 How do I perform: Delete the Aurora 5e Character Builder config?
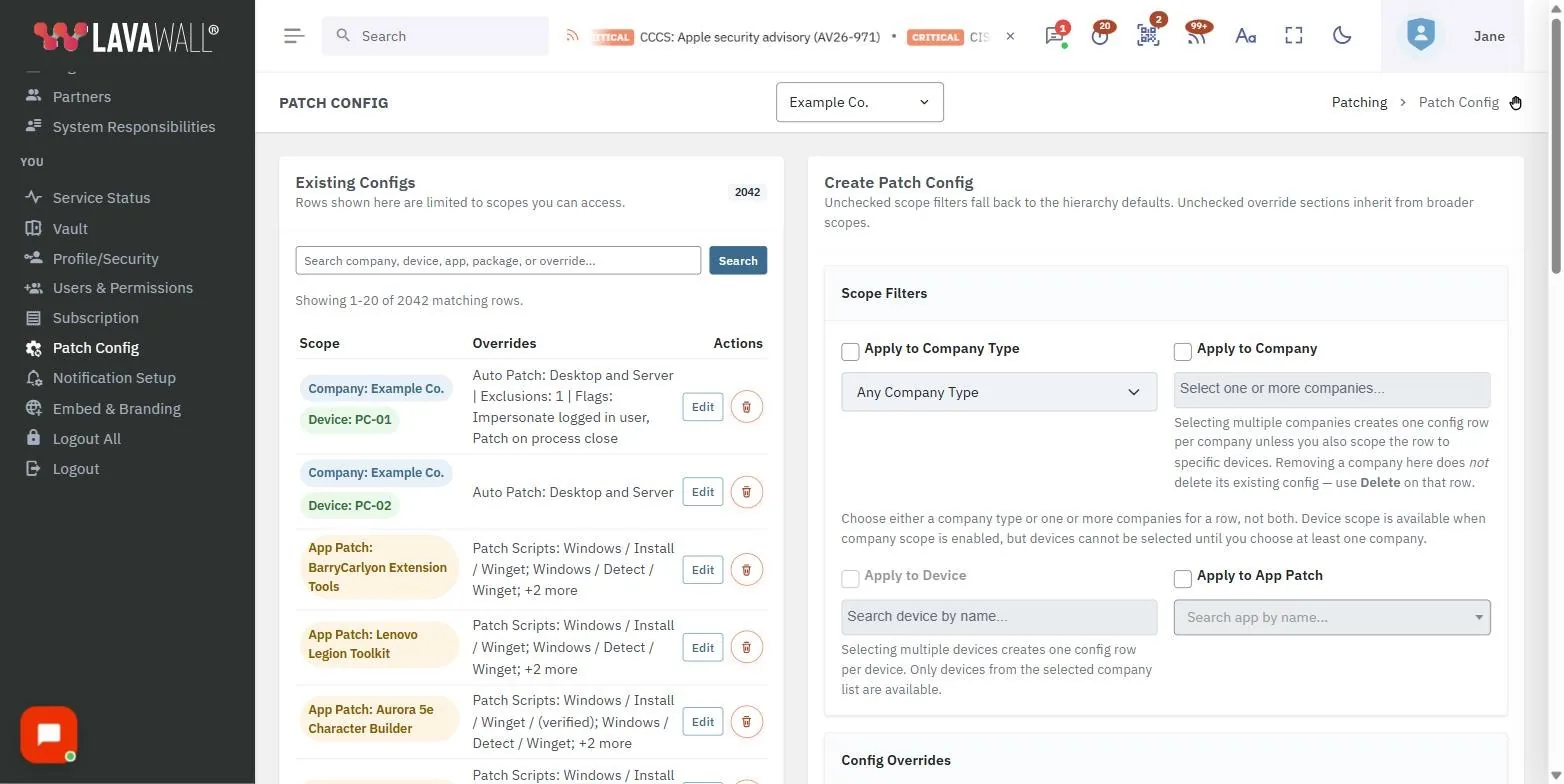[x=746, y=722]
